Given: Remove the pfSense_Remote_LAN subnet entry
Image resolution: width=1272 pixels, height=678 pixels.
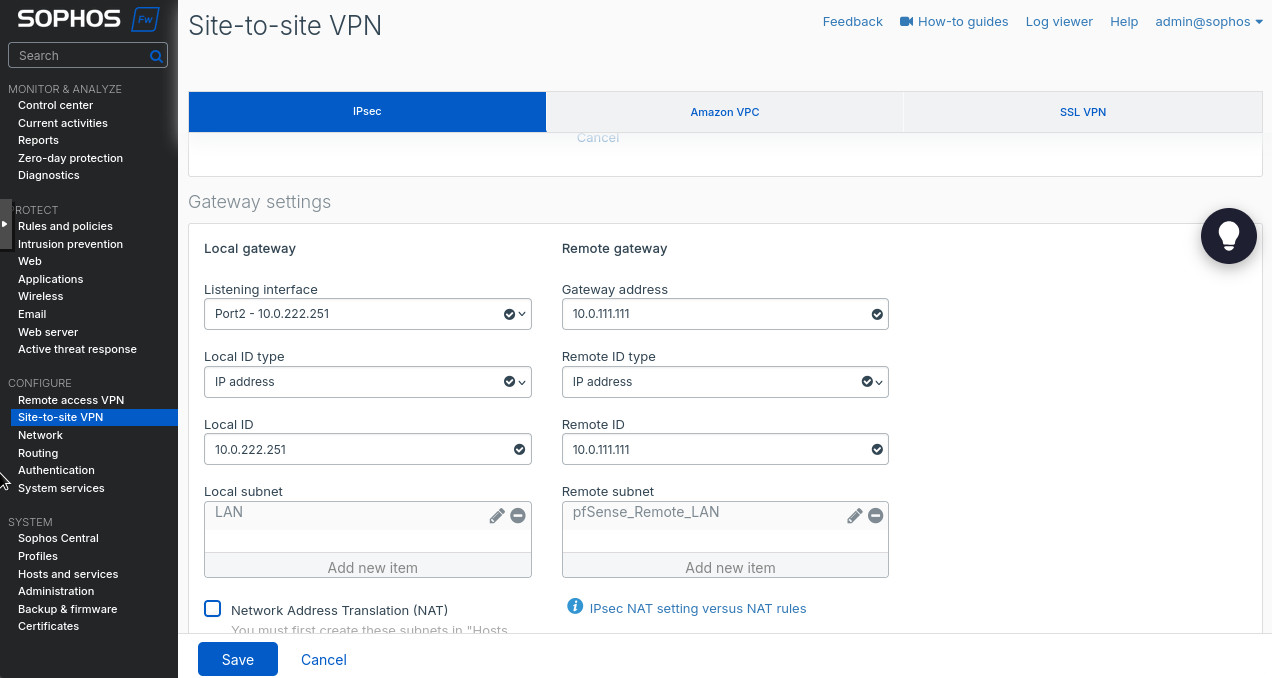Looking at the screenshot, I should click(x=875, y=516).
